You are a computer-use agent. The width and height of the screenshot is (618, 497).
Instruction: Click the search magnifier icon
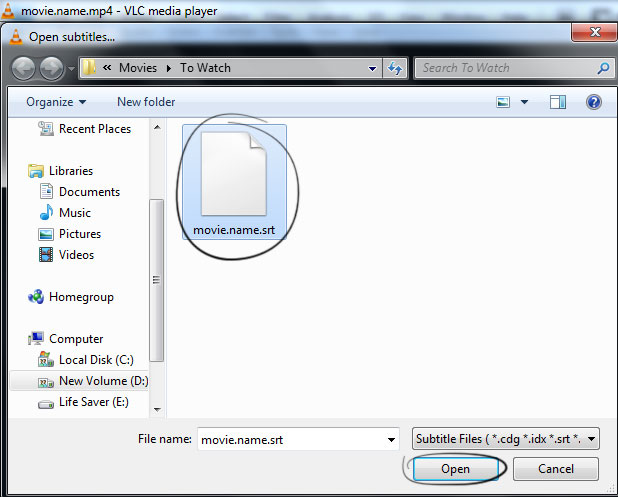tap(603, 68)
